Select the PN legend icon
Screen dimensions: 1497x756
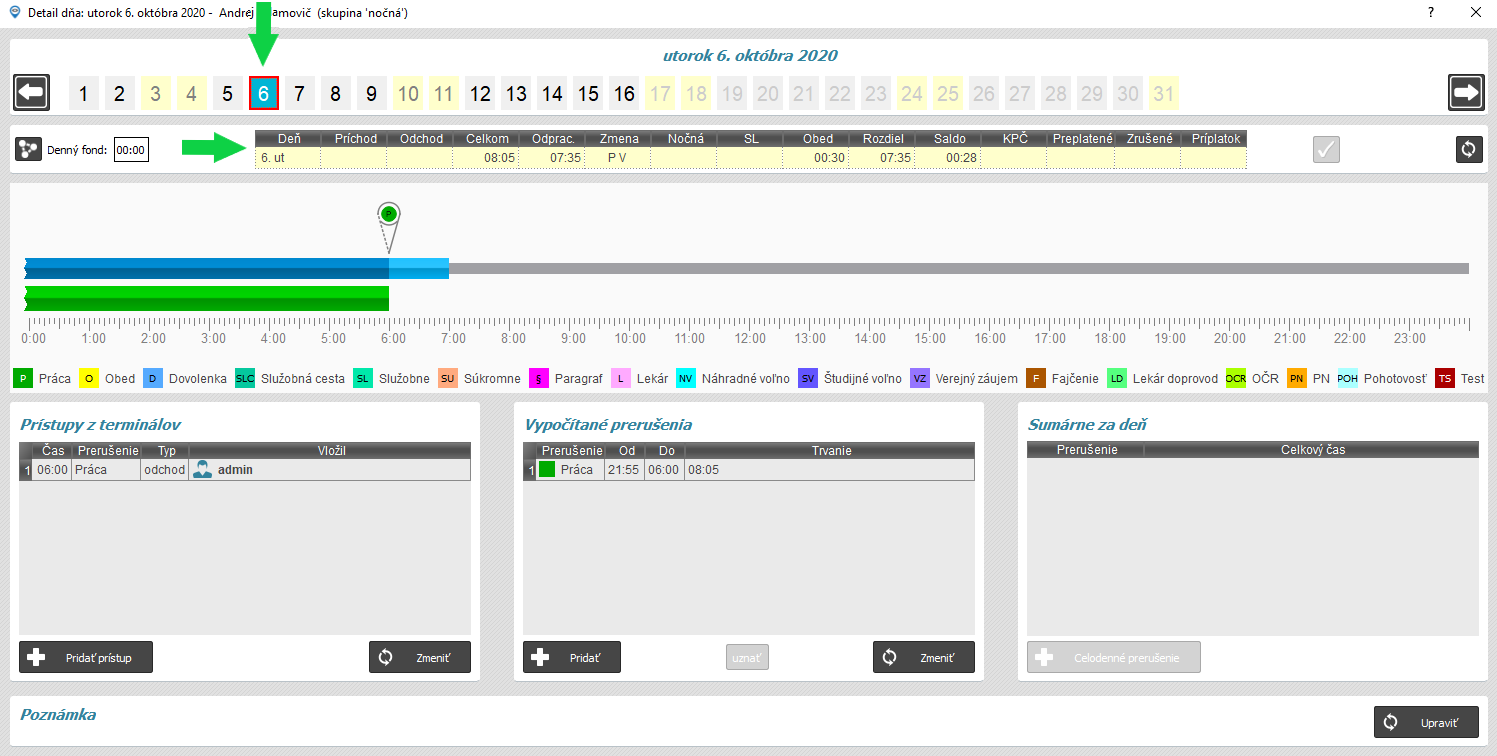coord(1296,379)
